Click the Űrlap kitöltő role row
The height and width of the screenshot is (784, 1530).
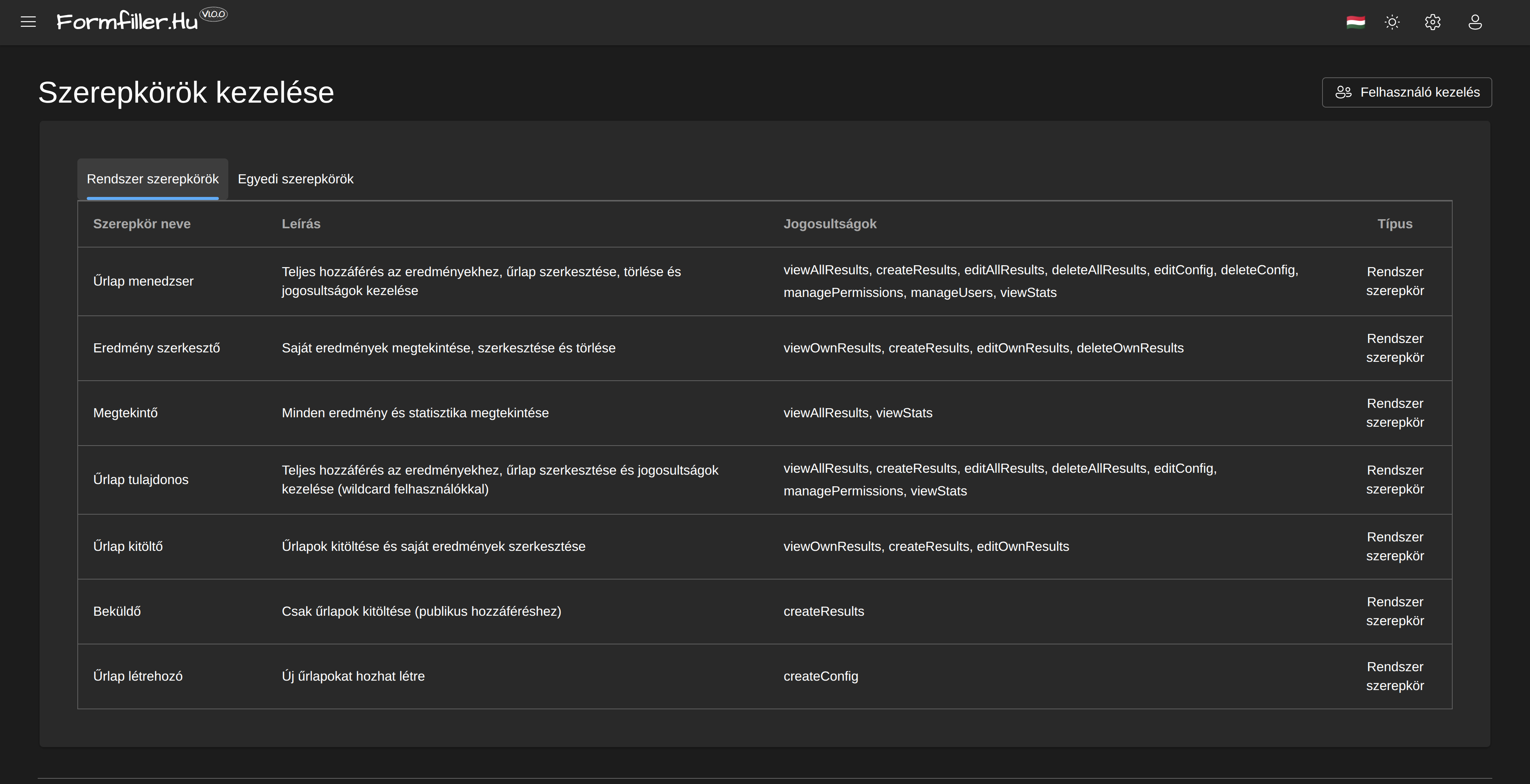tap(128, 546)
